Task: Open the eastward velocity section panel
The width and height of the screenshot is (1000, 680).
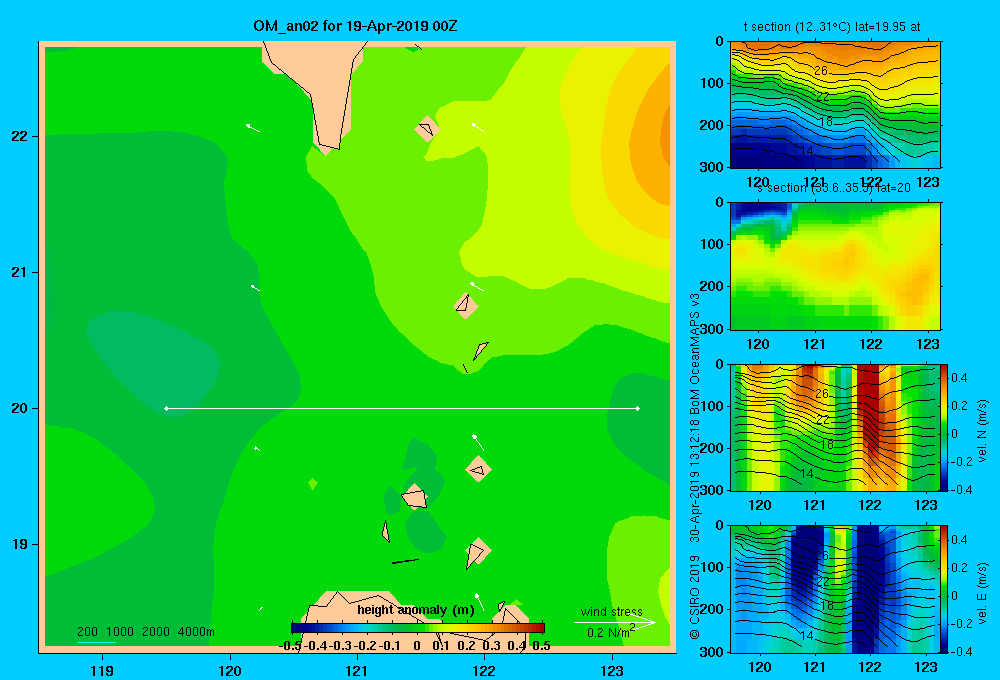Action: (833, 589)
